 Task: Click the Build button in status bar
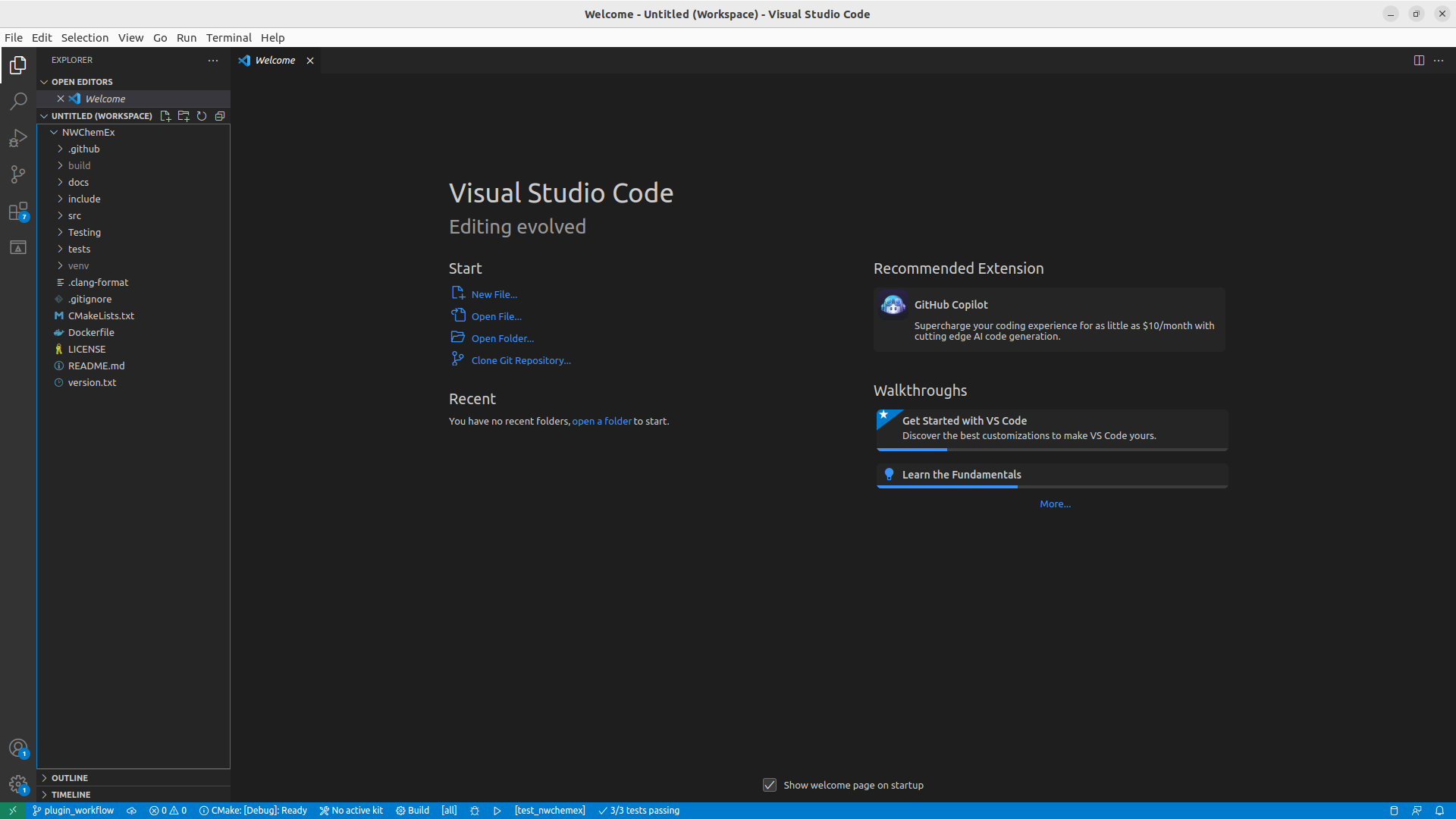413,811
